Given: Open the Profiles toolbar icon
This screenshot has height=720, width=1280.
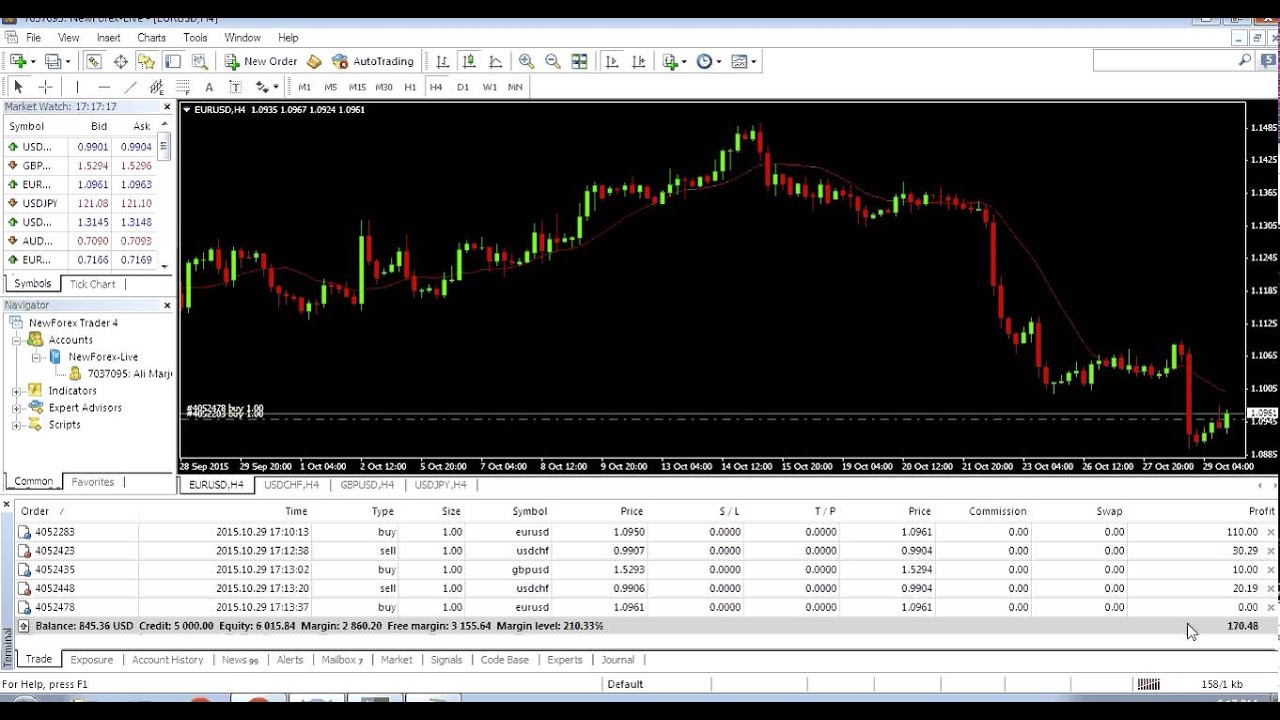Looking at the screenshot, I should tap(54, 61).
